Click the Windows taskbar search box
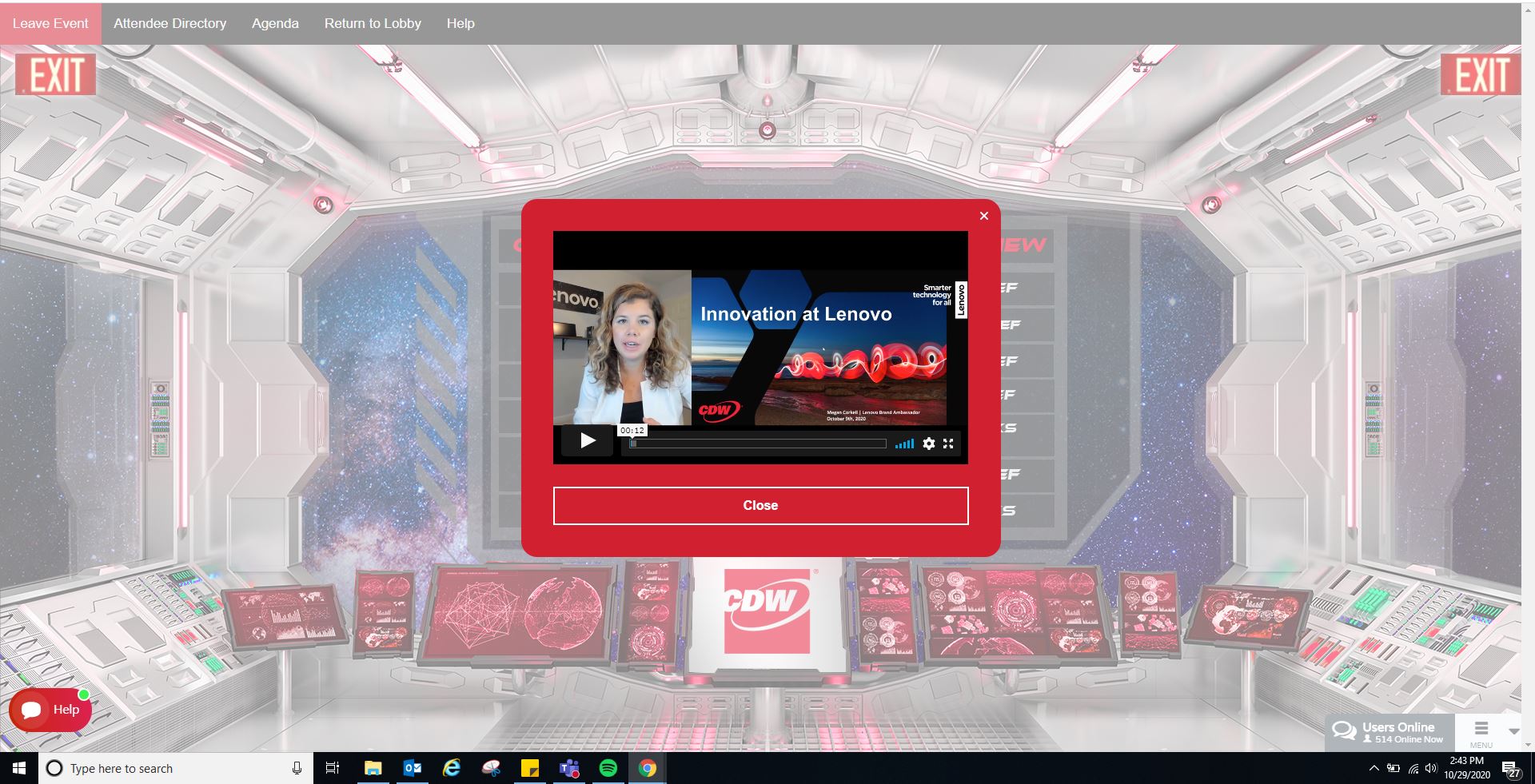 (x=176, y=768)
